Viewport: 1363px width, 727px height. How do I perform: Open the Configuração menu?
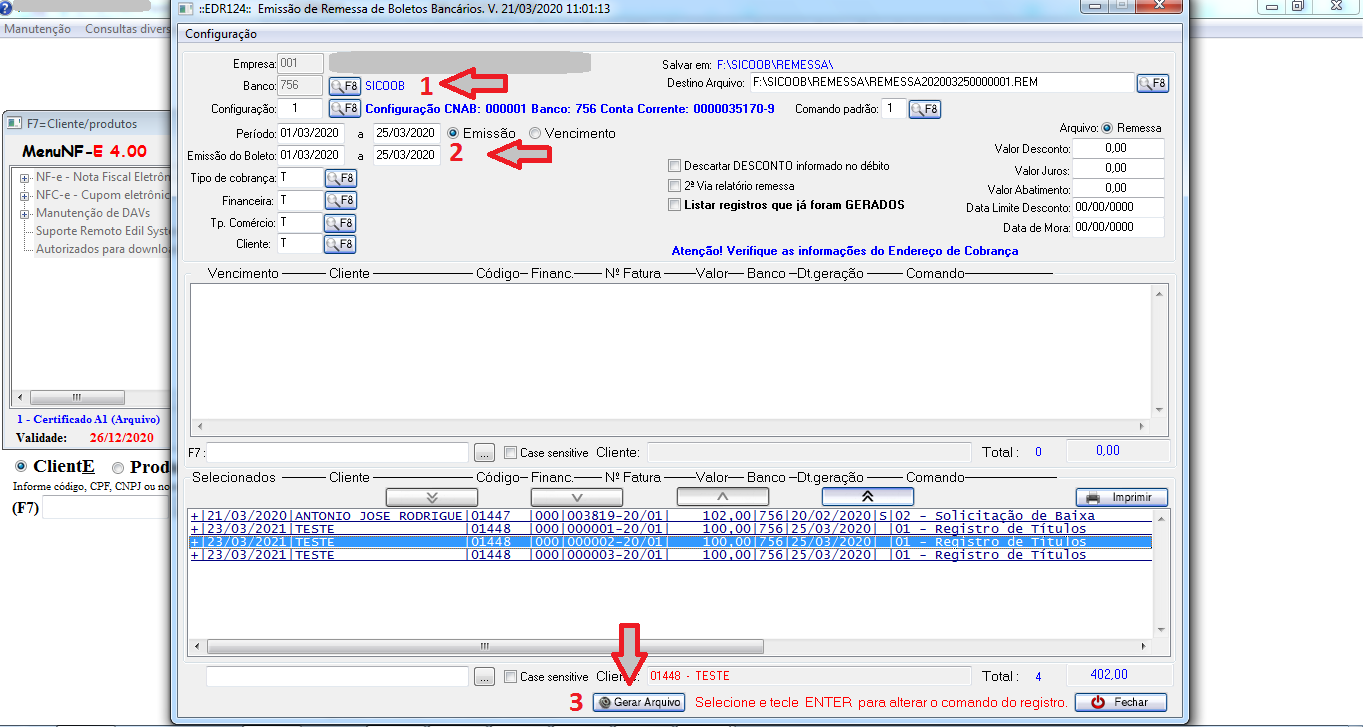pos(221,34)
